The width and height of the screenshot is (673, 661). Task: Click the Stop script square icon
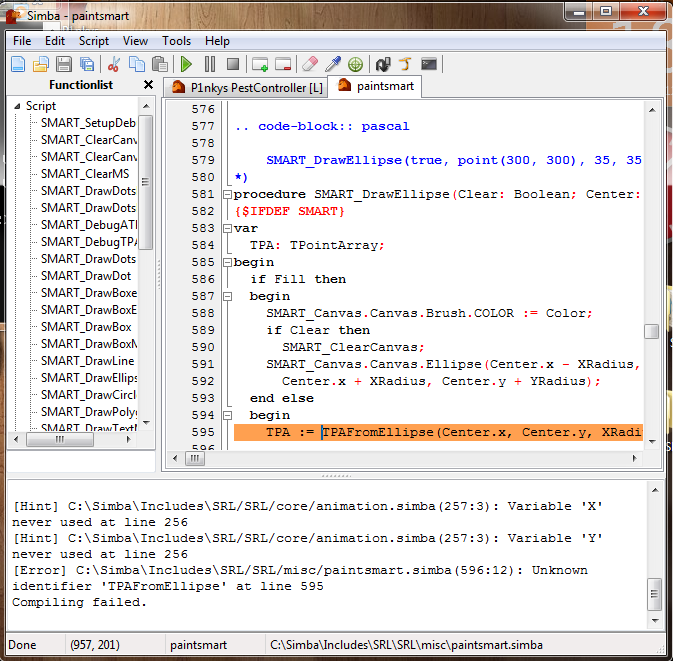point(233,64)
